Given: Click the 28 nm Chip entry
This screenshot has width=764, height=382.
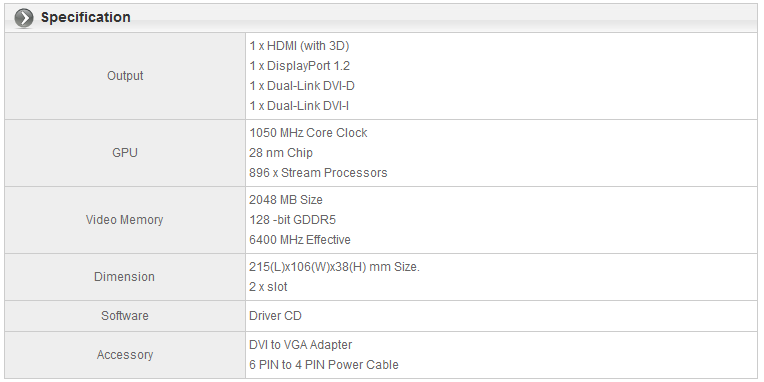Looking at the screenshot, I should coord(281,153).
